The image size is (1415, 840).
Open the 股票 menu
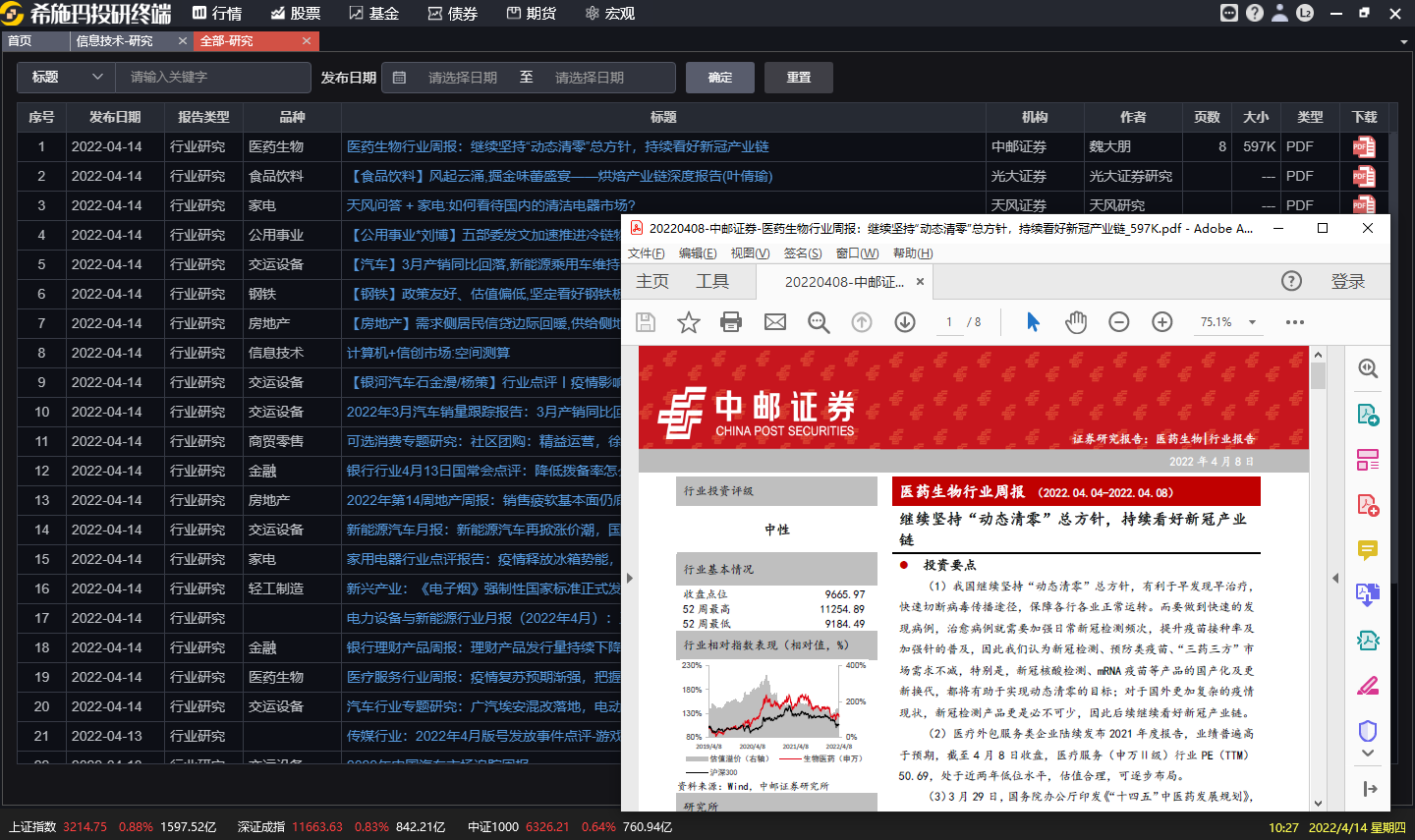(296, 13)
